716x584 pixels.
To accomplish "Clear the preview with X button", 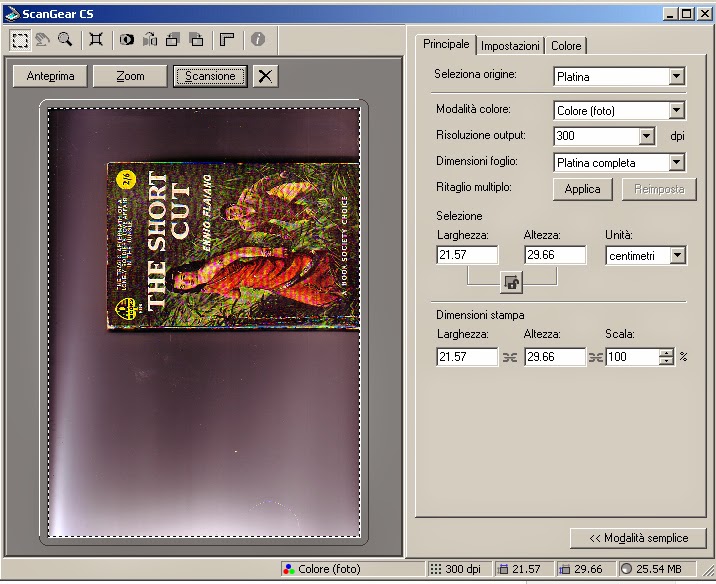I will 265,76.
